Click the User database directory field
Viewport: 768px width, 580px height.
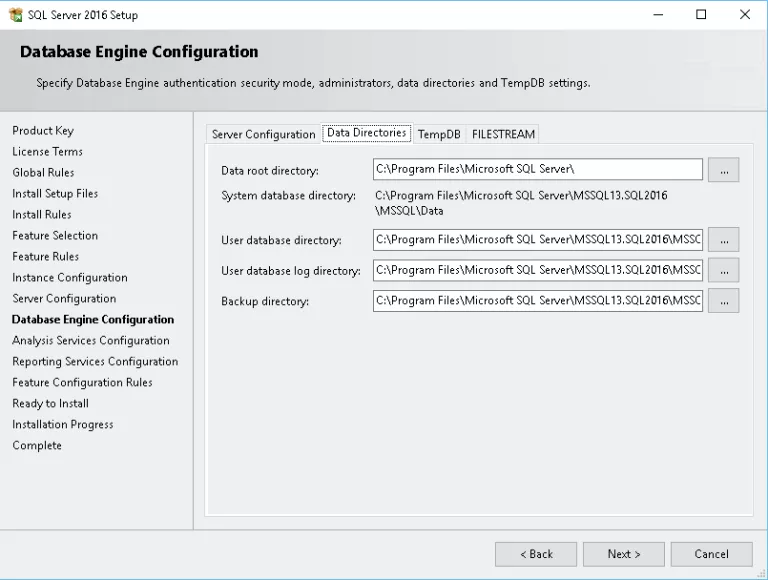538,240
